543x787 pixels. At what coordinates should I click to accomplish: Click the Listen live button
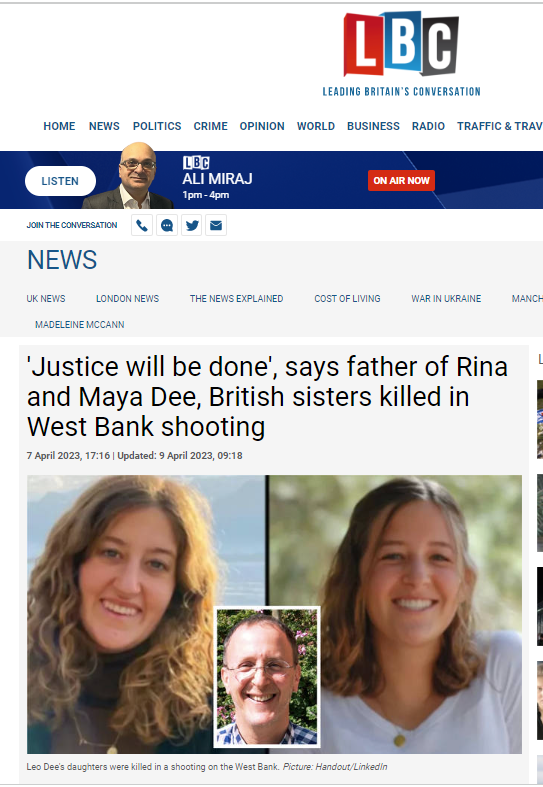pos(60,181)
